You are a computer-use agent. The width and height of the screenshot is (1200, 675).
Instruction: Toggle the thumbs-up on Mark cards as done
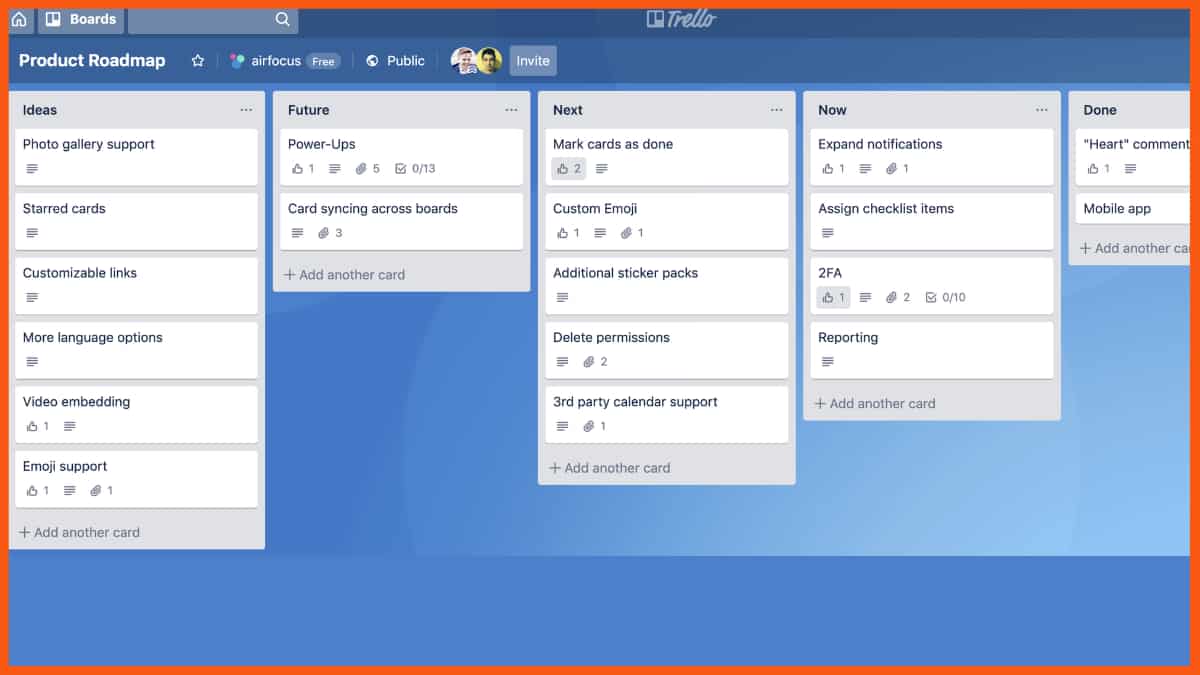coord(568,168)
